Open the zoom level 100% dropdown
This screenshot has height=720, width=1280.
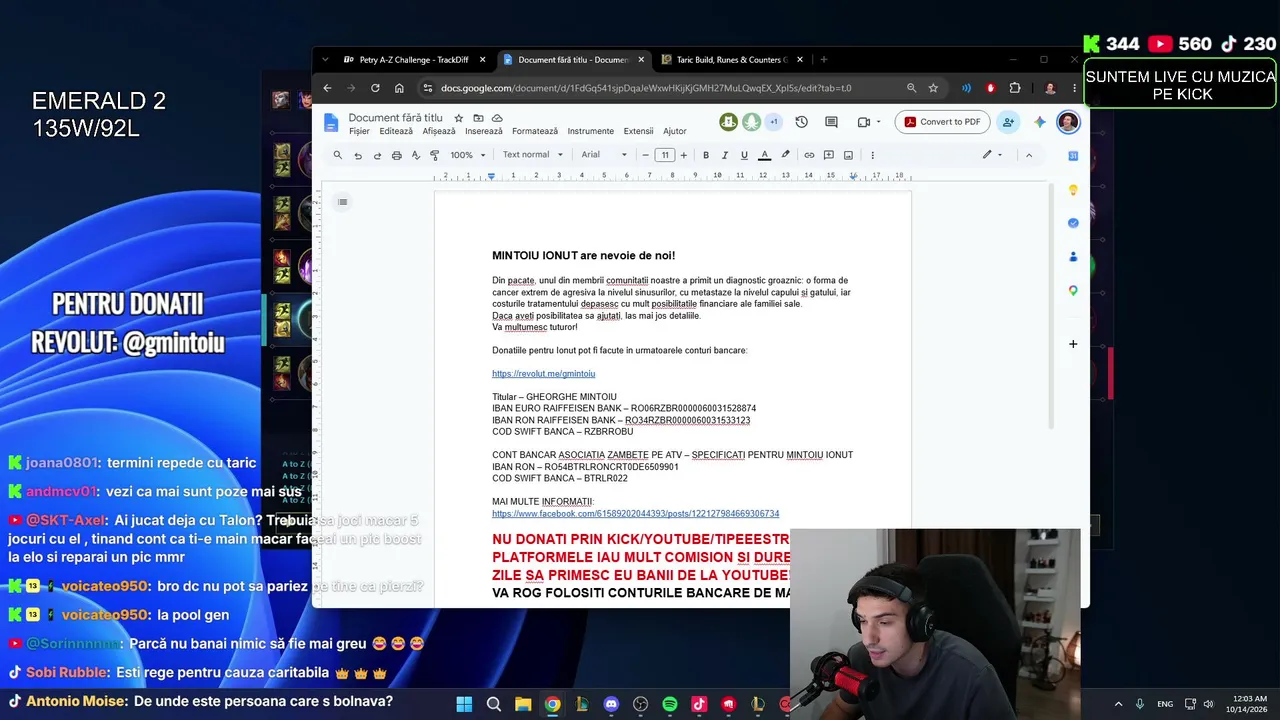pos(467,155)
